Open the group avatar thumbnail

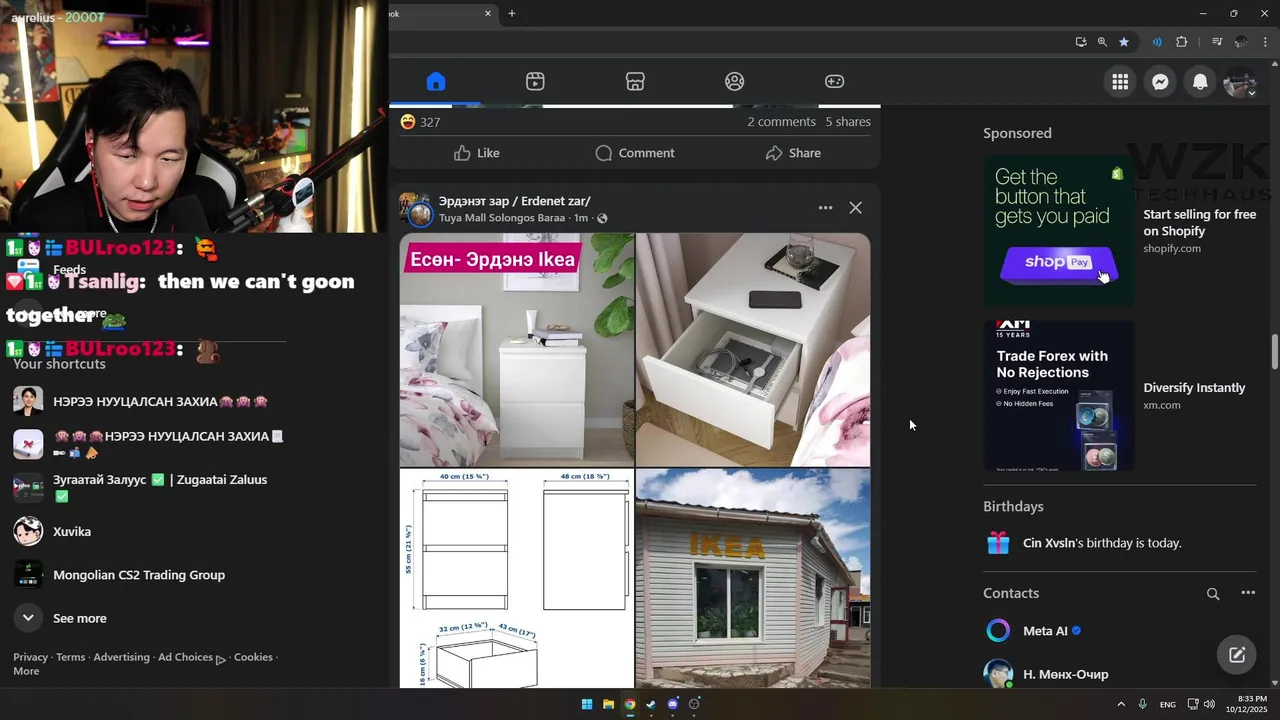415,209
